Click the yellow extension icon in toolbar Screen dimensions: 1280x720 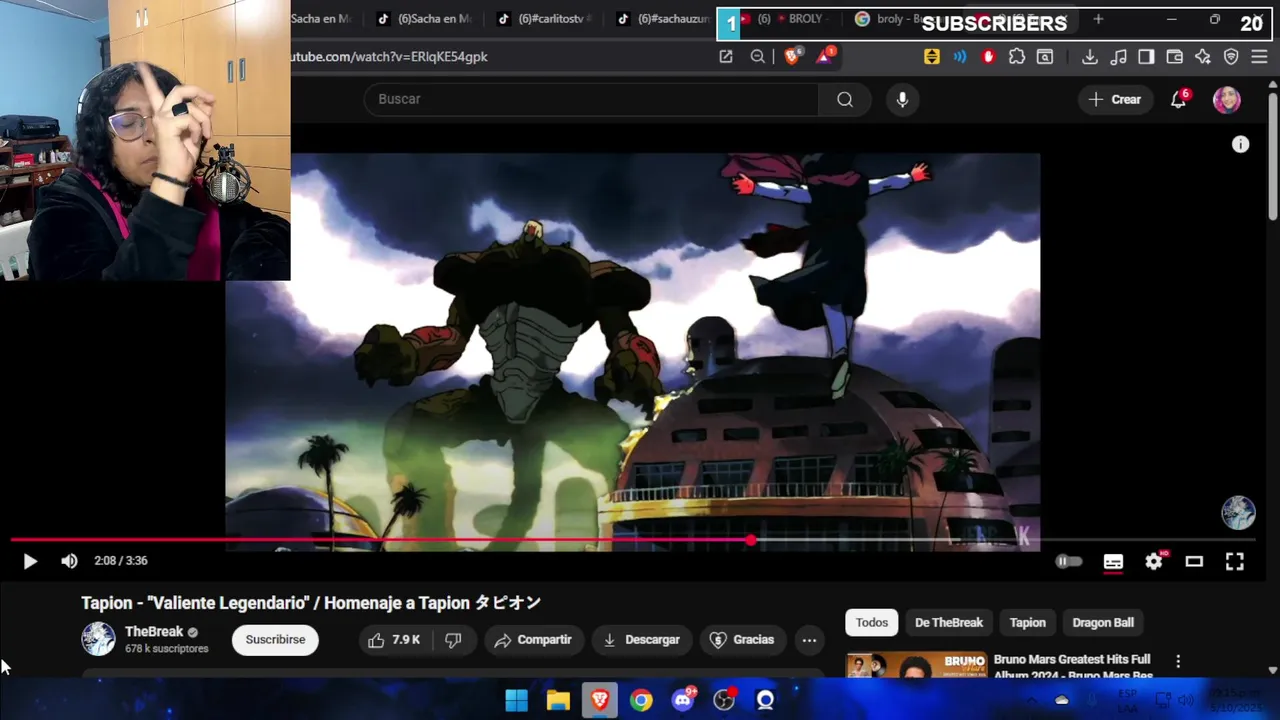click(x=932, y=57)
